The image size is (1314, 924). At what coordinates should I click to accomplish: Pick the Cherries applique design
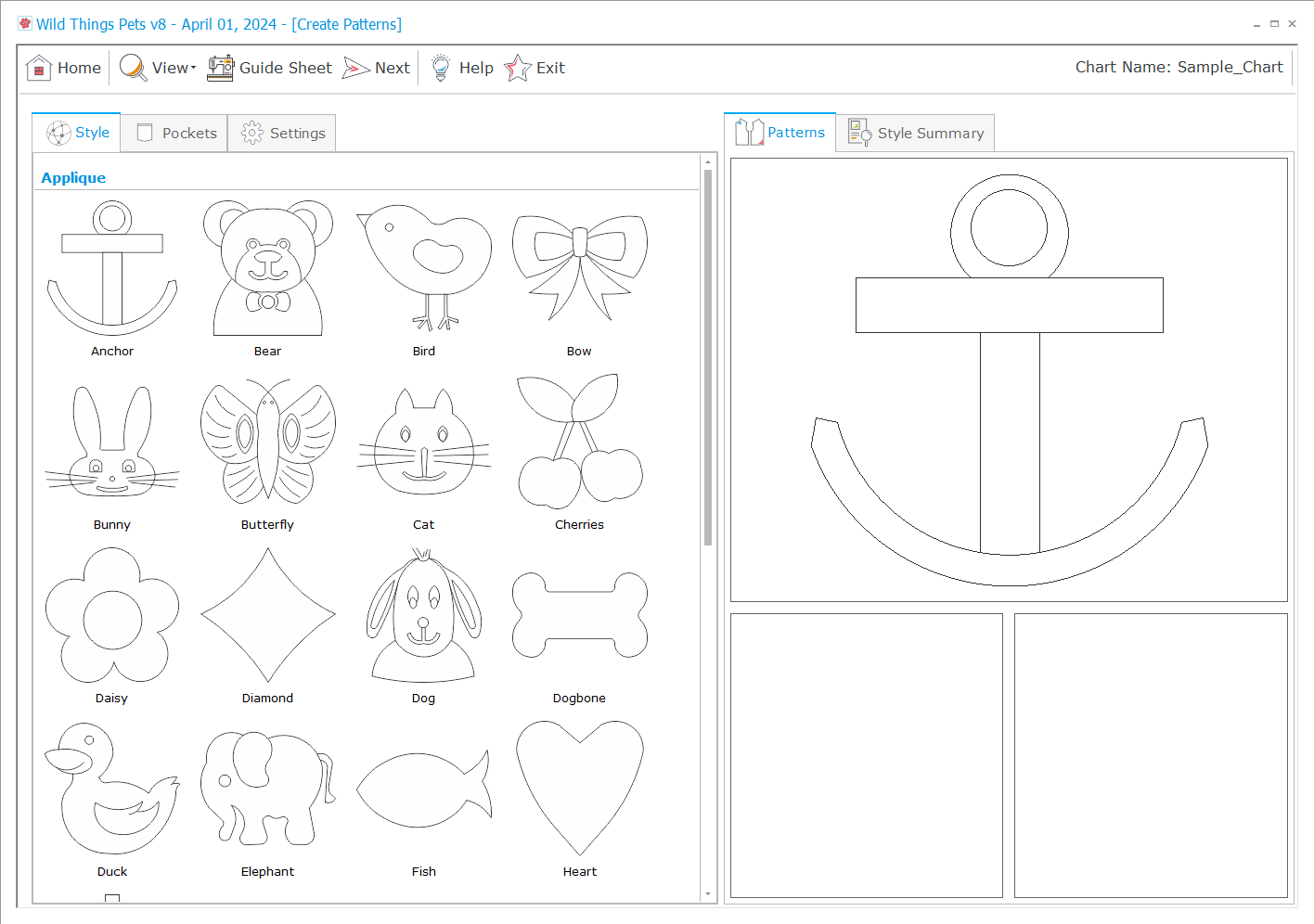coord(579,443)
